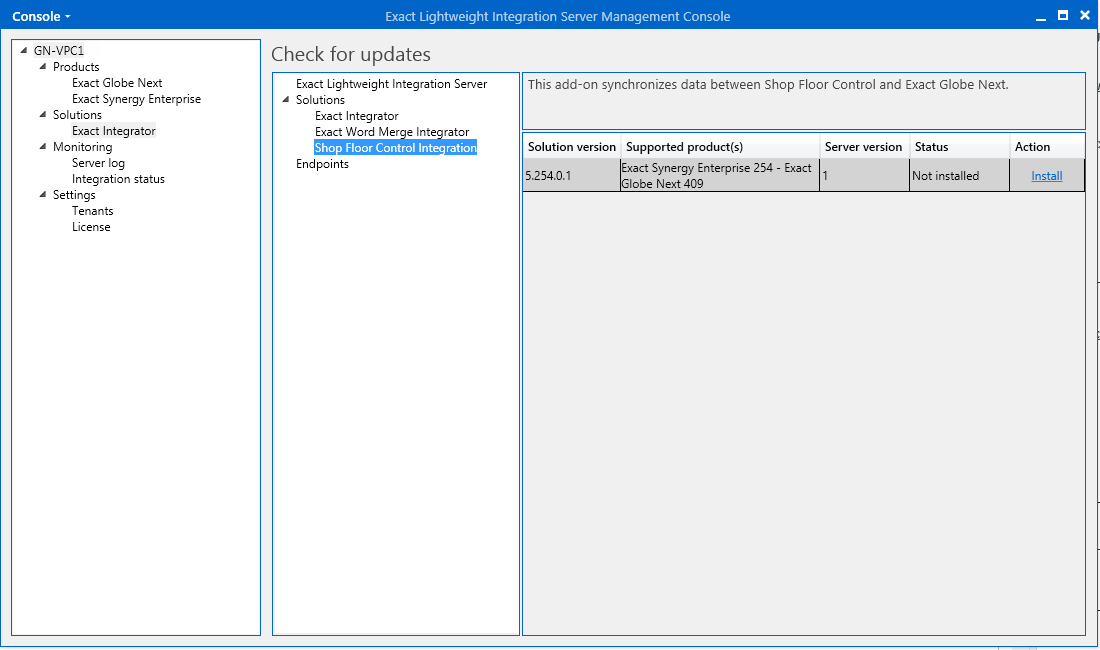
Task: Collapse the Settings tree node
Action: 43,194
